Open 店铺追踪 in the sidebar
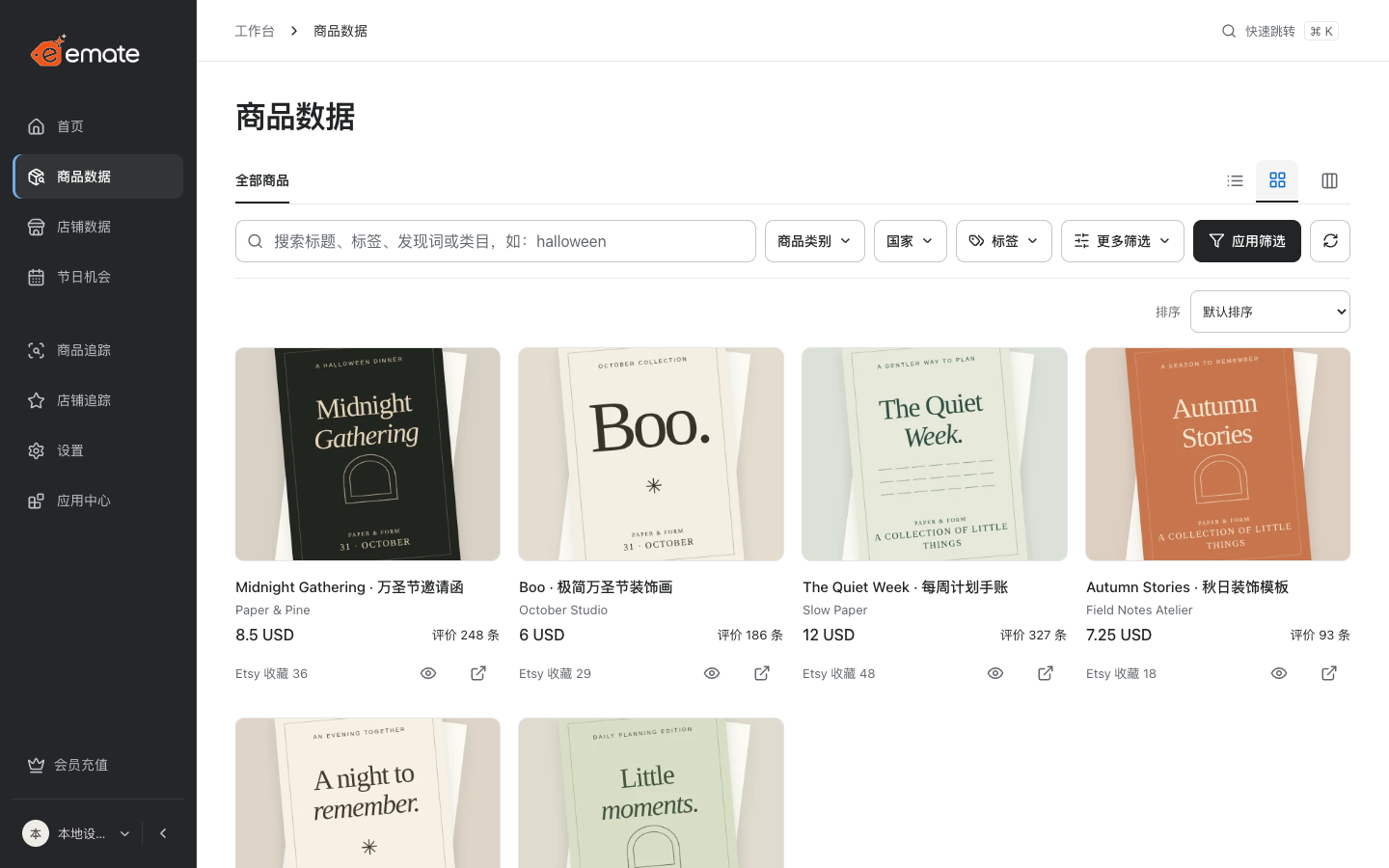This screenshot has height=868, width=1389. [98, 400]
